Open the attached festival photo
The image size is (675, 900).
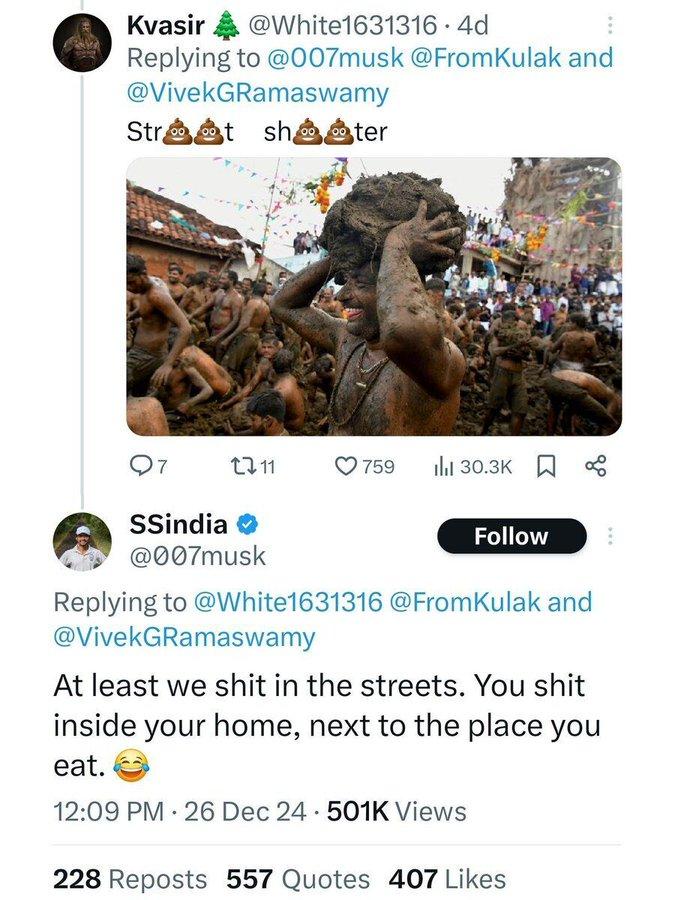pos(374,296)
